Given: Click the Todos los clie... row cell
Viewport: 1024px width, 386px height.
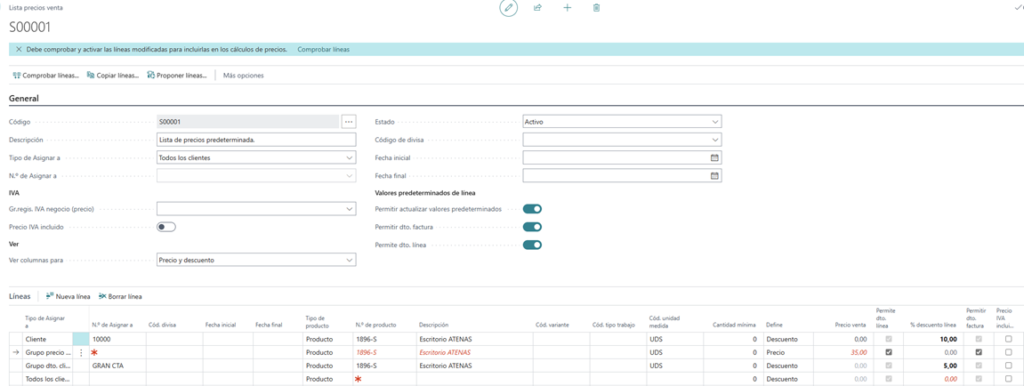Looking at the screenshot, I should [47, 379].
